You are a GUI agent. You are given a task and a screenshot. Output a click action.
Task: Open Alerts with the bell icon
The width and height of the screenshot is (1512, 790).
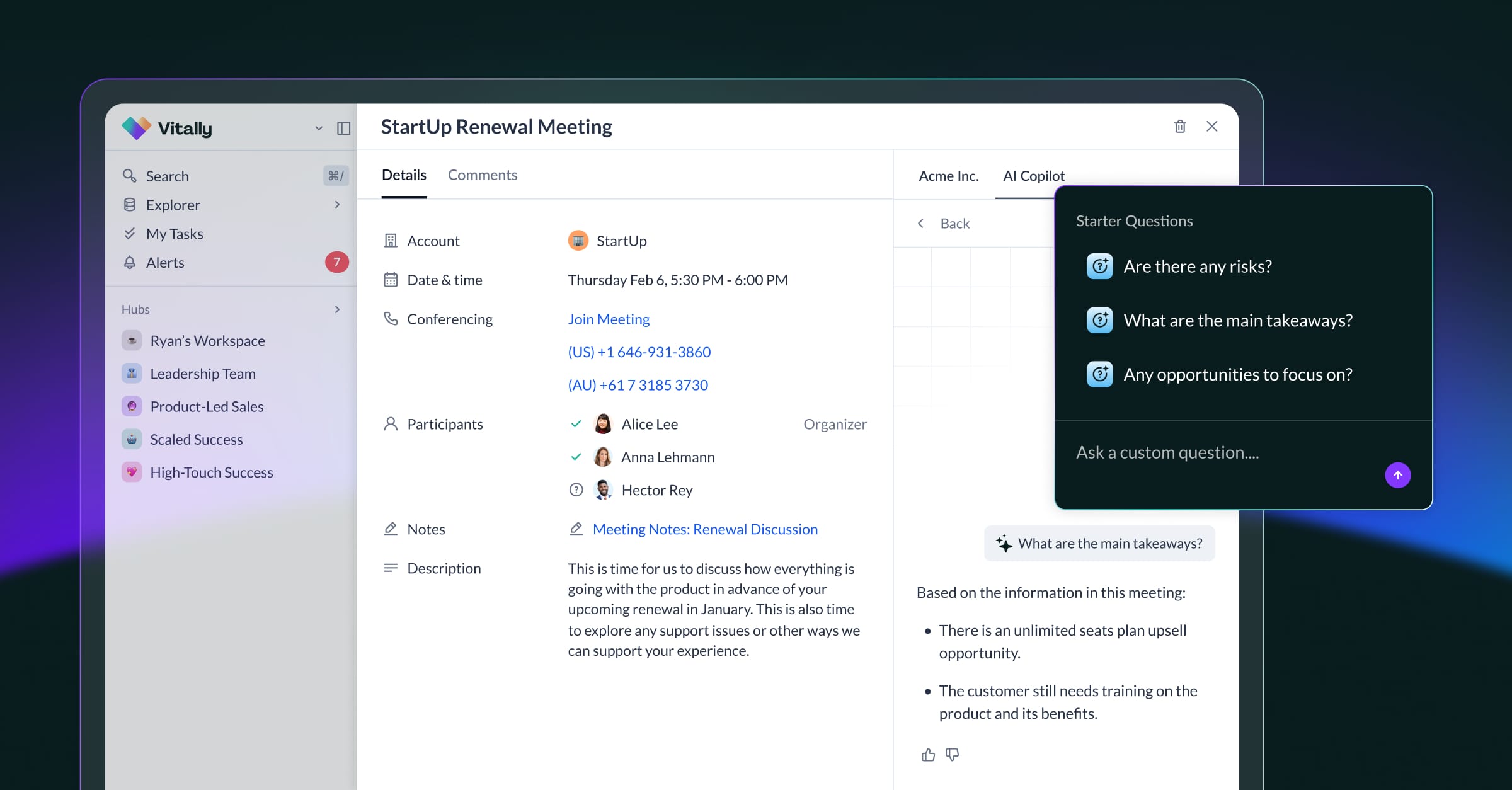(130, 263)
